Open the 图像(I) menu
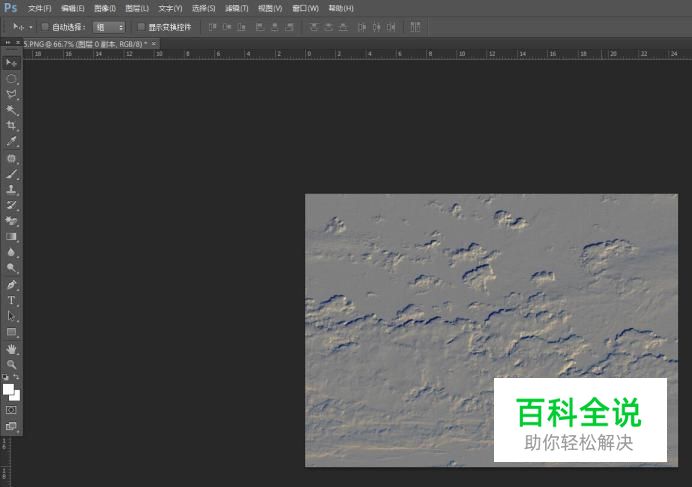Image resolution: width=692 pixels, height=487 pixels. [104, 8]
